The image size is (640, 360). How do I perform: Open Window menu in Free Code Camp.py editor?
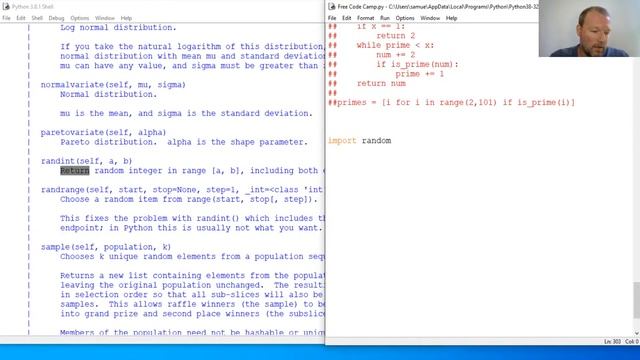[x=430, y=18]
